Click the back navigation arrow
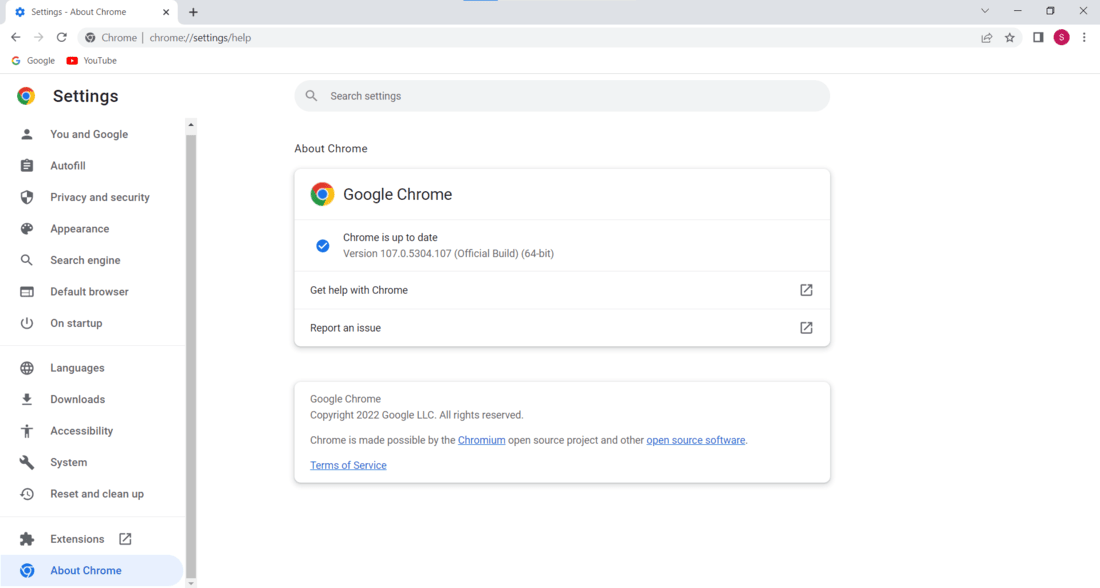Viewport: 1100px width, 588px height. pos(16,38)
